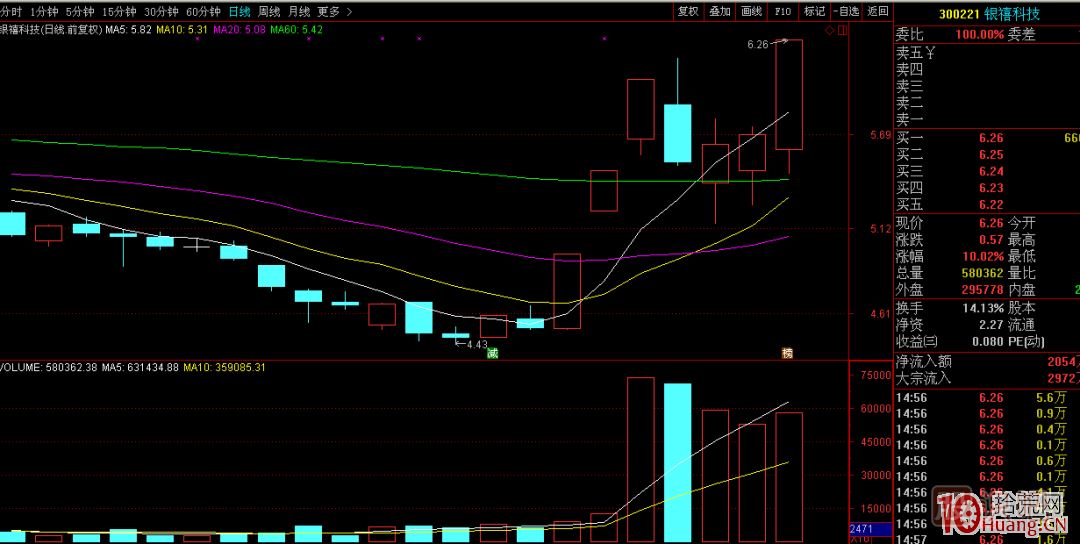The image size is (1080, 544).
Task: Click the 300221 银禧科技 stock title
Action: [989, 14]
